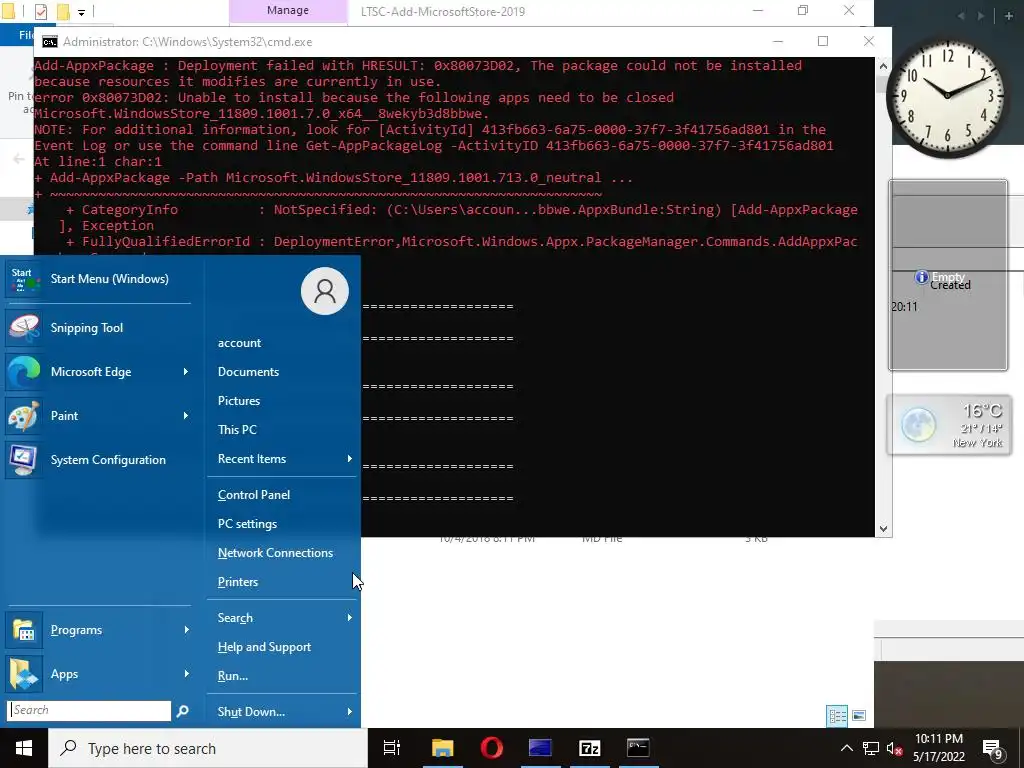Image resolution: width=1024 pixels, height=768 pixels.
Task: Click the gadget sidebar add plus icon
Action: 1008,16
